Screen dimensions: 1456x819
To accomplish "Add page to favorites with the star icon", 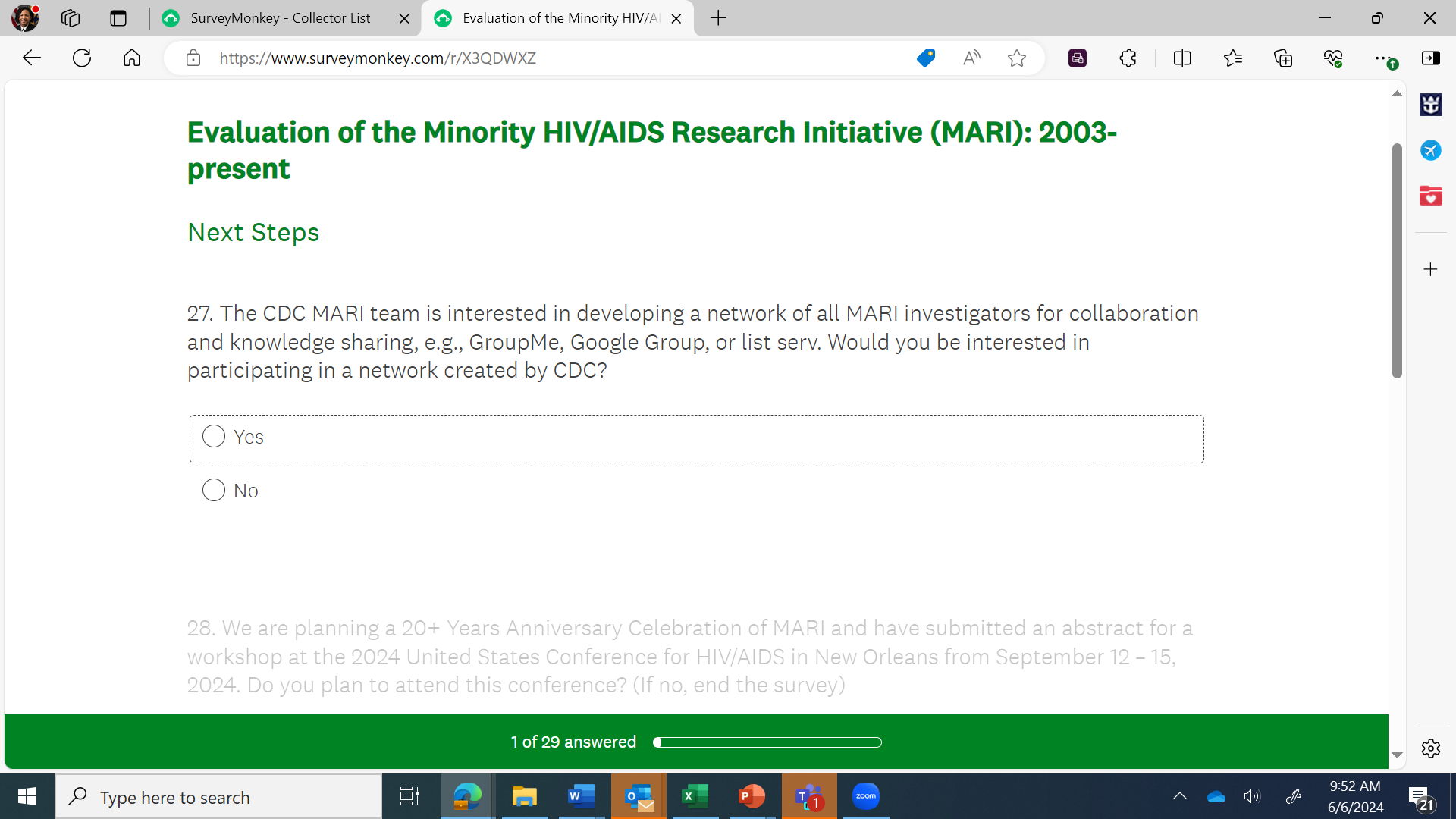I will [x=1017, y=58].
